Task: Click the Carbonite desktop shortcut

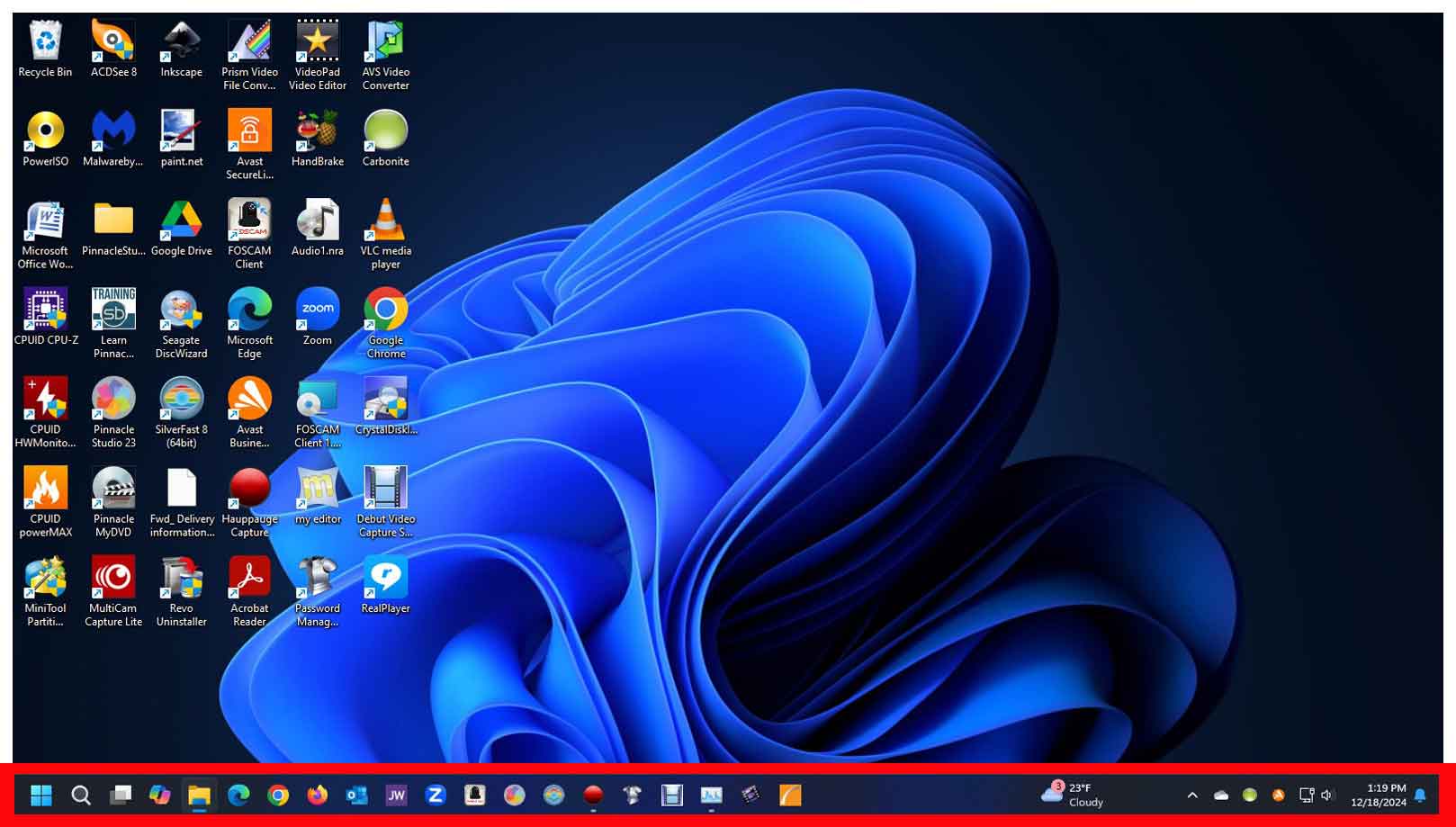Action: [x=385, y=139]
